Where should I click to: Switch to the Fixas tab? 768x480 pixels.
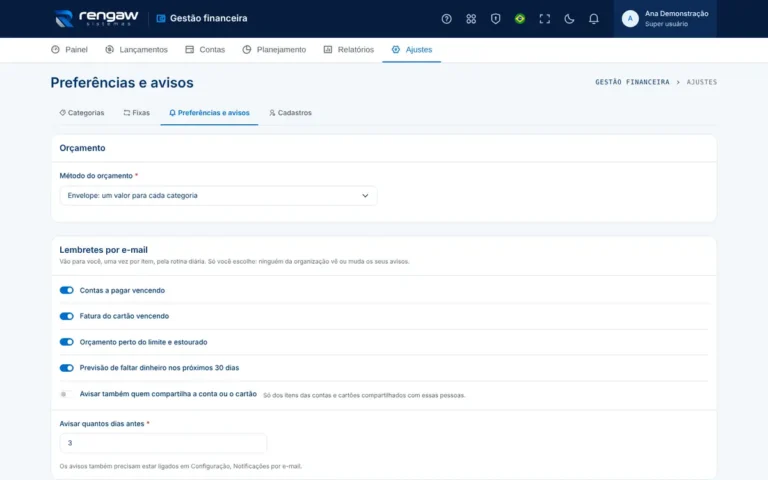coord(137,113)
